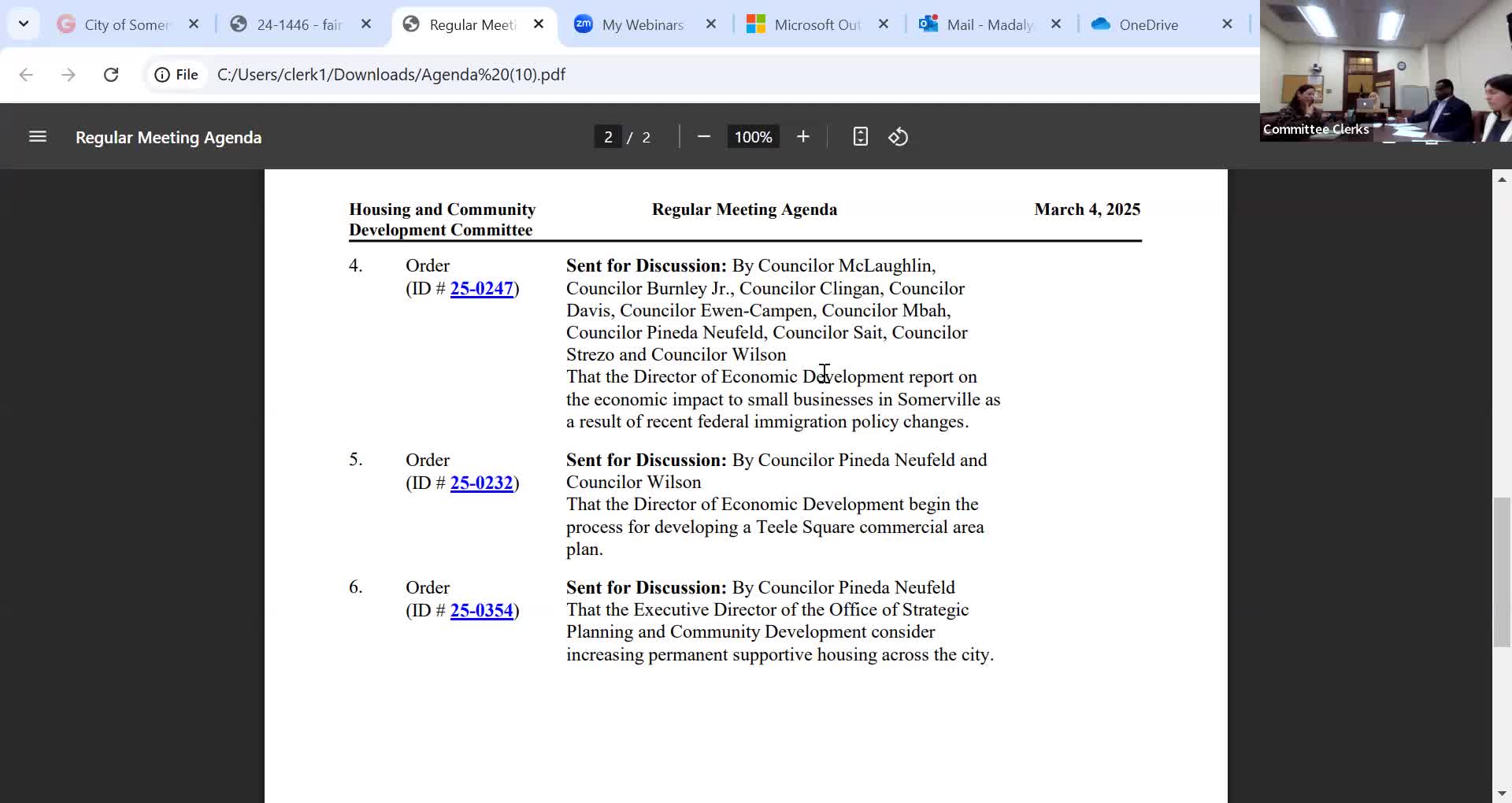The width and height of the screenshot is (1512, 803).
Task: Open order link 25-0247
Action: 481,289
